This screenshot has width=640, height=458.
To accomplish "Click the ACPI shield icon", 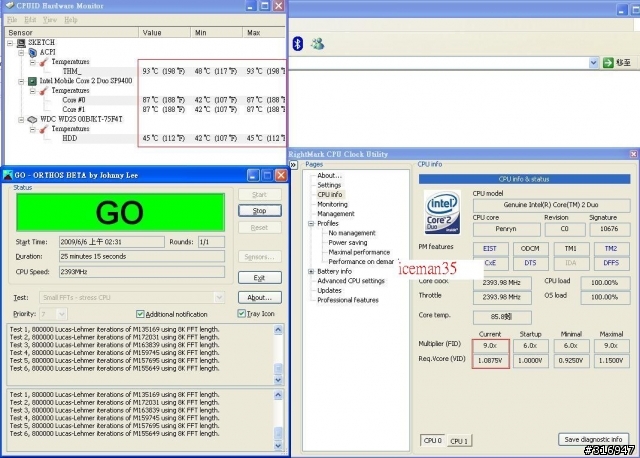I will click(x=33, y=52).
